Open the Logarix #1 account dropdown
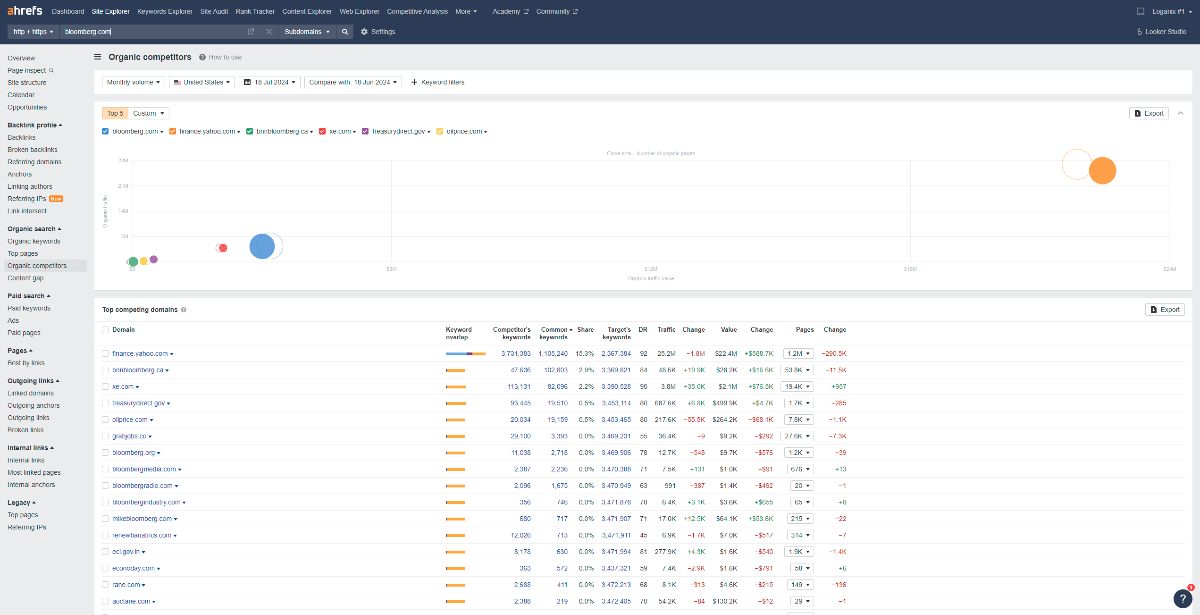1200x615 pixels. pyautogui.click(x=1171, y=11)
